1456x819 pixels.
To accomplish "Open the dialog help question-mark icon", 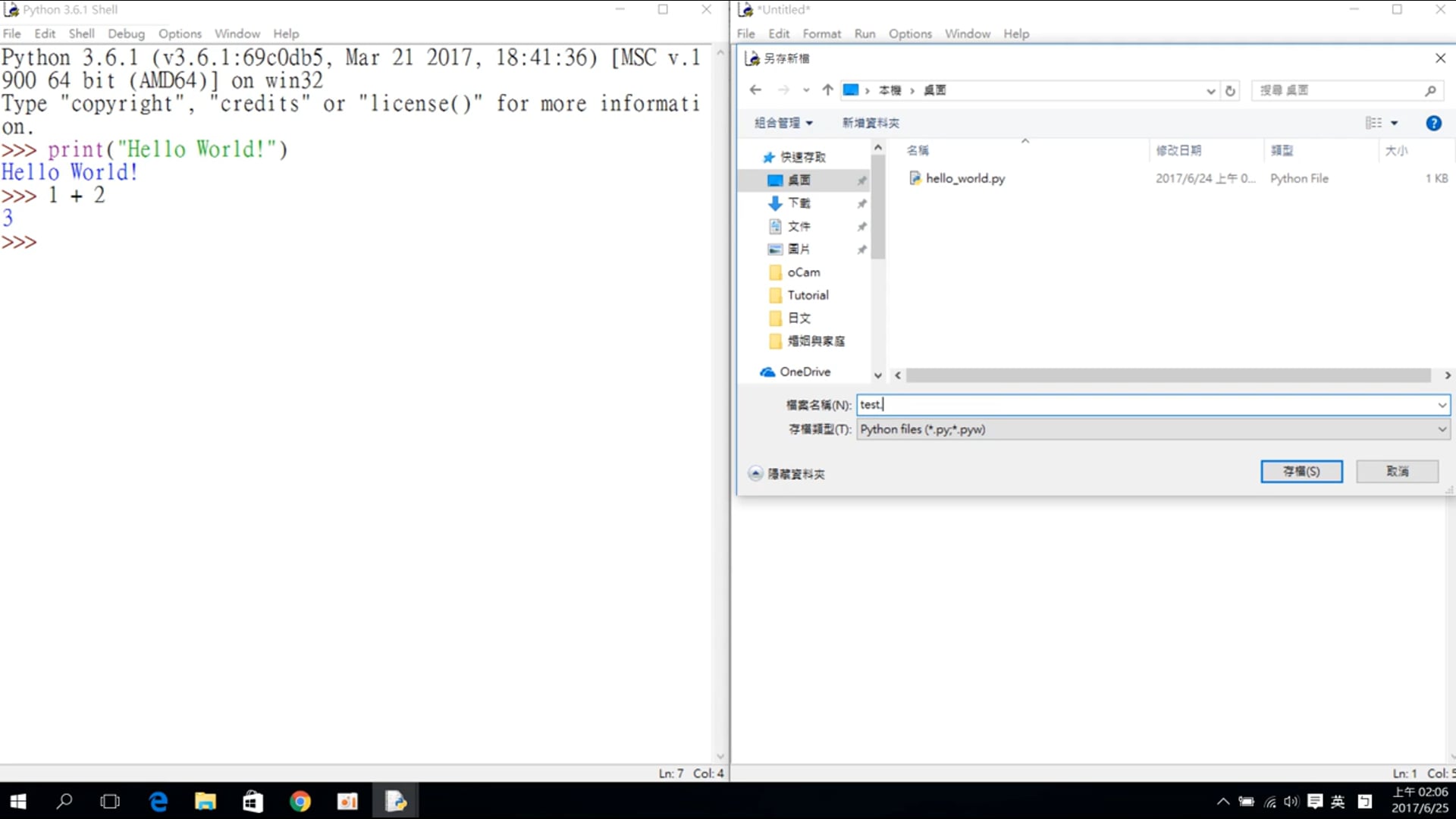I will [1433, 124].
